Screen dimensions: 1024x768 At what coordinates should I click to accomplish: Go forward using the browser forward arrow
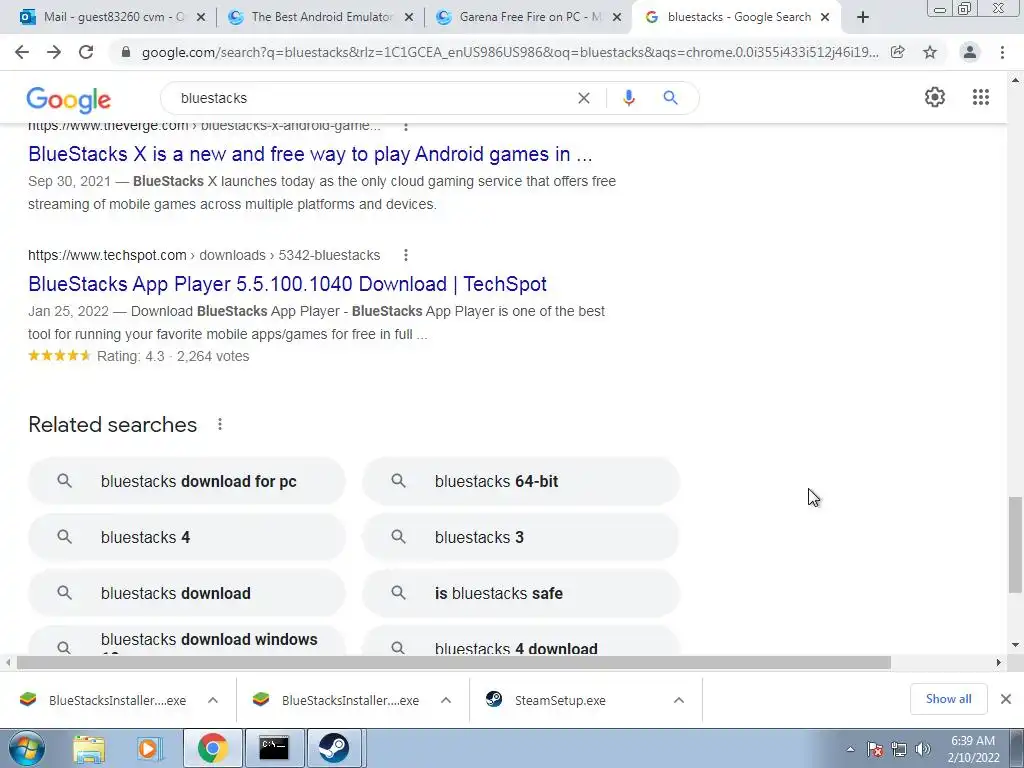coord(54,52)
